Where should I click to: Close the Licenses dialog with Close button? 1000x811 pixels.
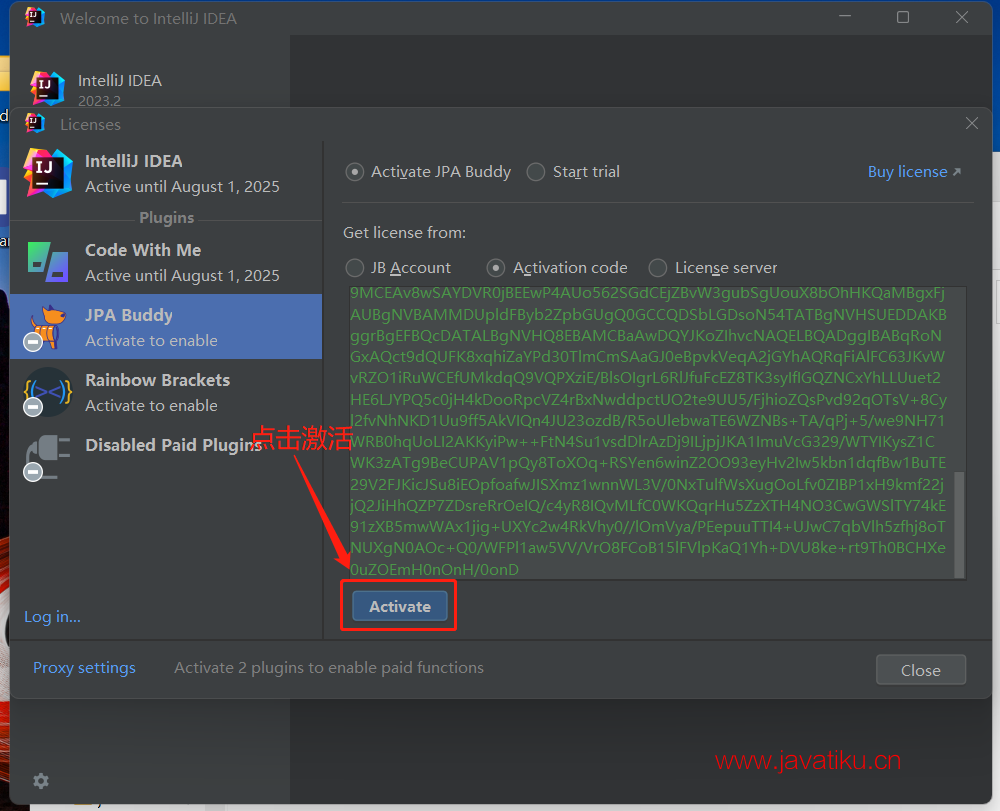[920, 670]
